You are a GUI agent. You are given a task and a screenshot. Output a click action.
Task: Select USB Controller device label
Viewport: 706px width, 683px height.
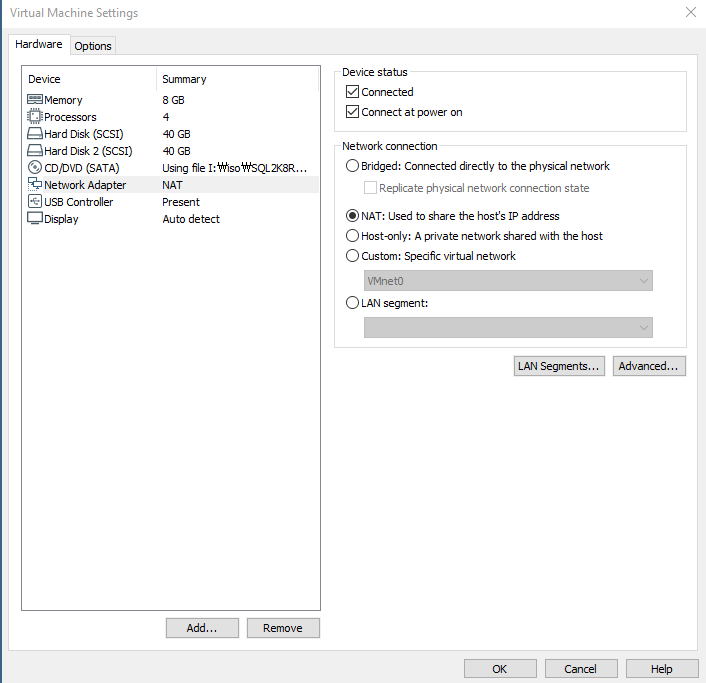point(79,202)
